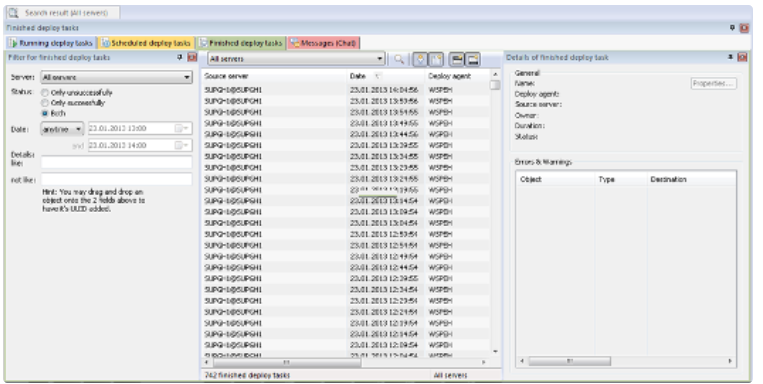763x384 pixels.
Task: Switch to the Running deploy tasks tab
Action: coord(51,43)
